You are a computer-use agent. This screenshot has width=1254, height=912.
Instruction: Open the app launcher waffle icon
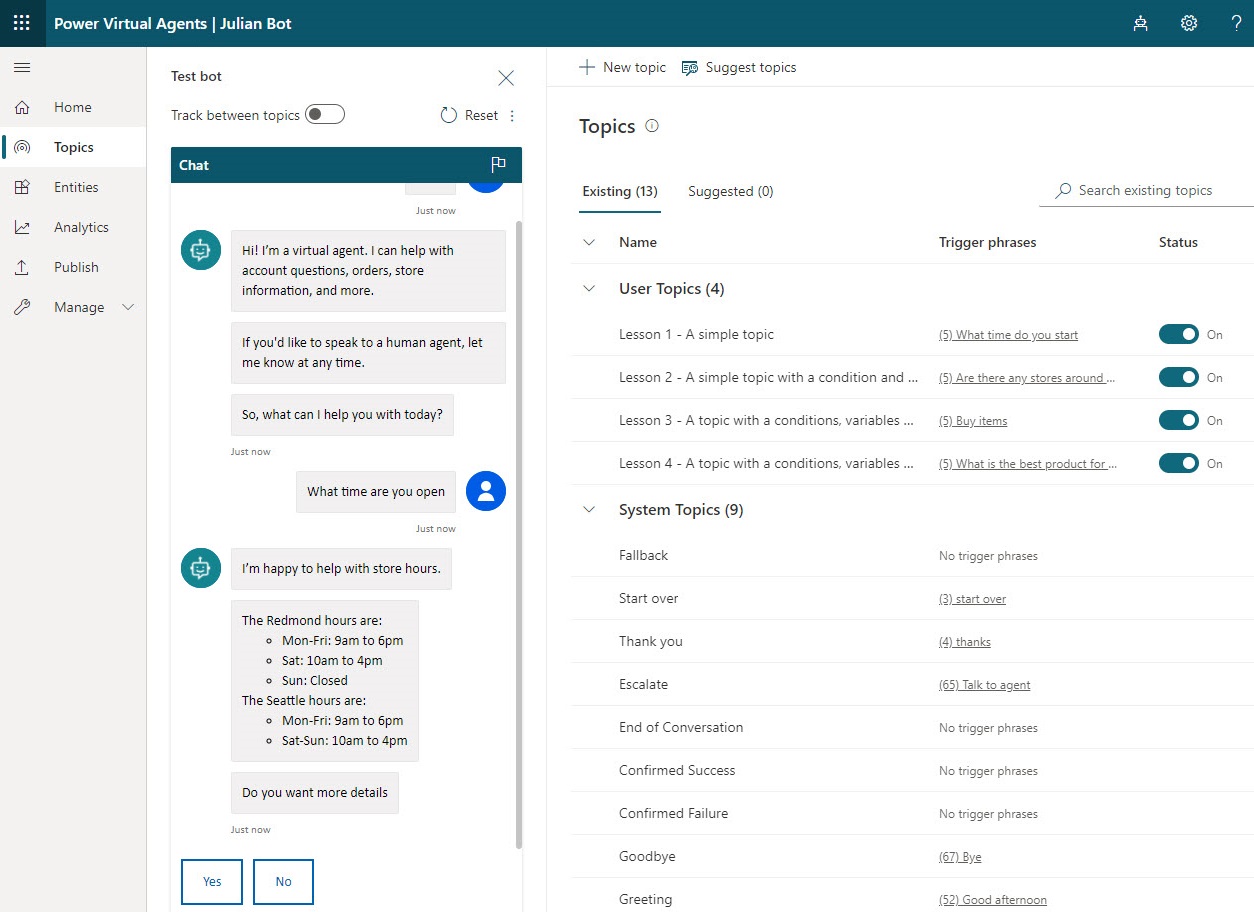[22, 23]
